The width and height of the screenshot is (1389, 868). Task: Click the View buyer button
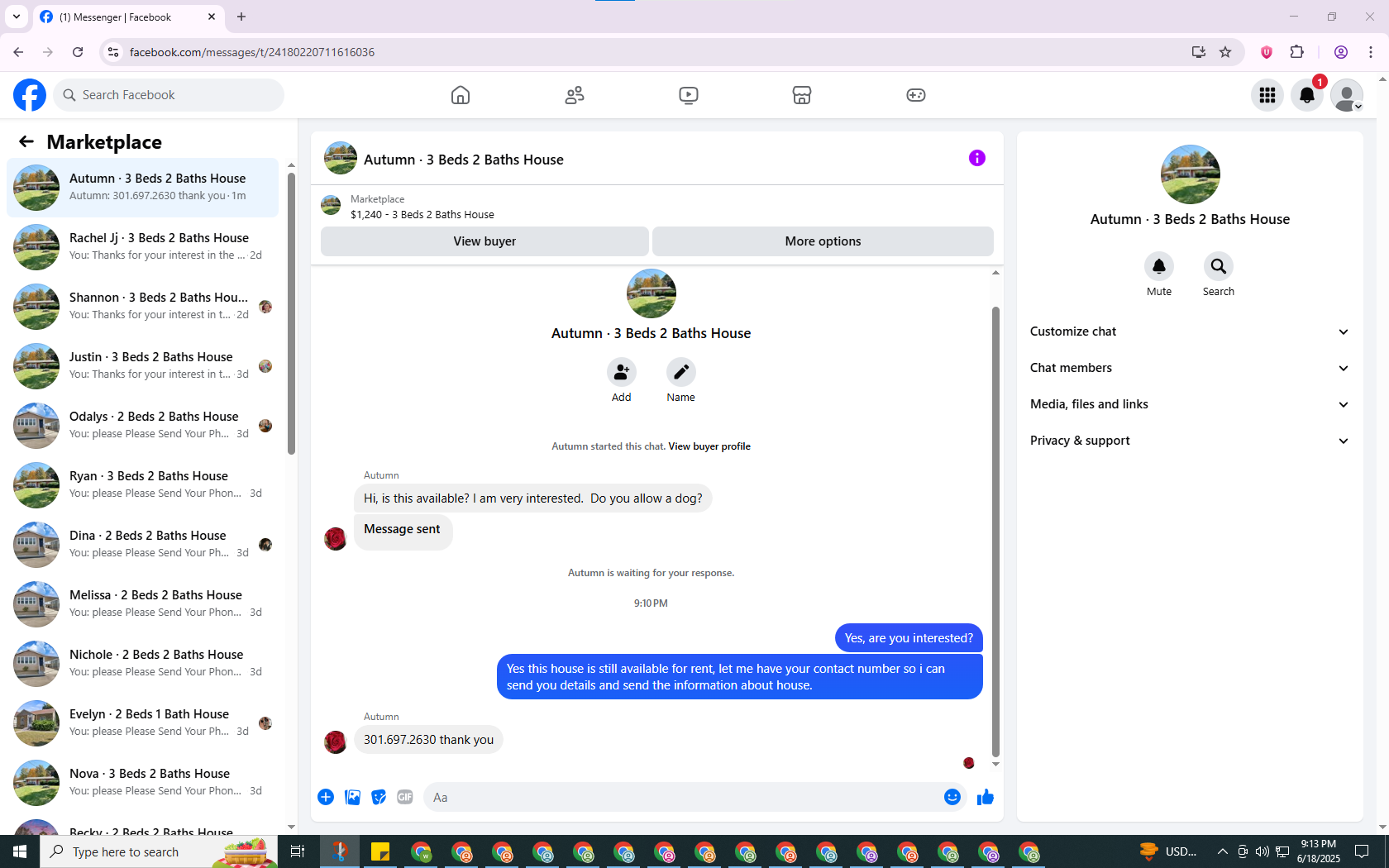484,241
